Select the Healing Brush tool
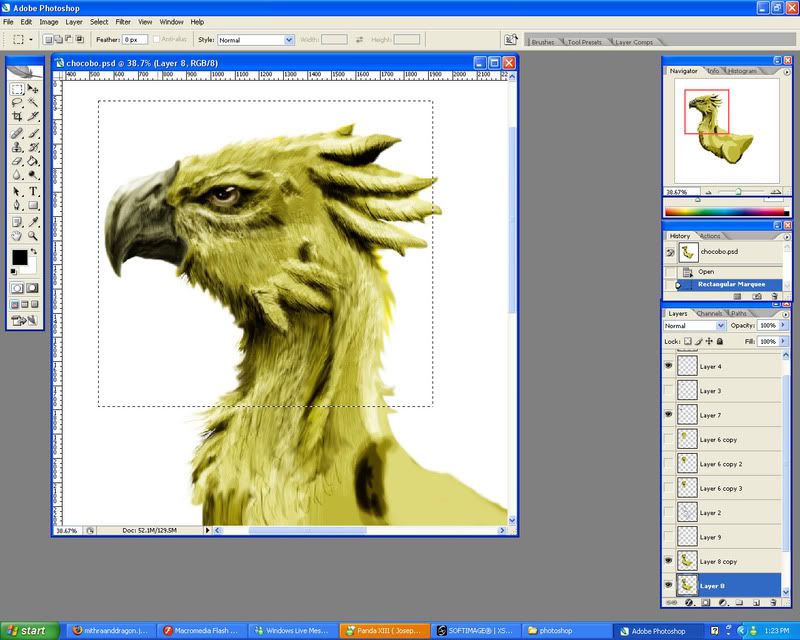The height and width of the screenshot is (640, 800). pos(17,134)
